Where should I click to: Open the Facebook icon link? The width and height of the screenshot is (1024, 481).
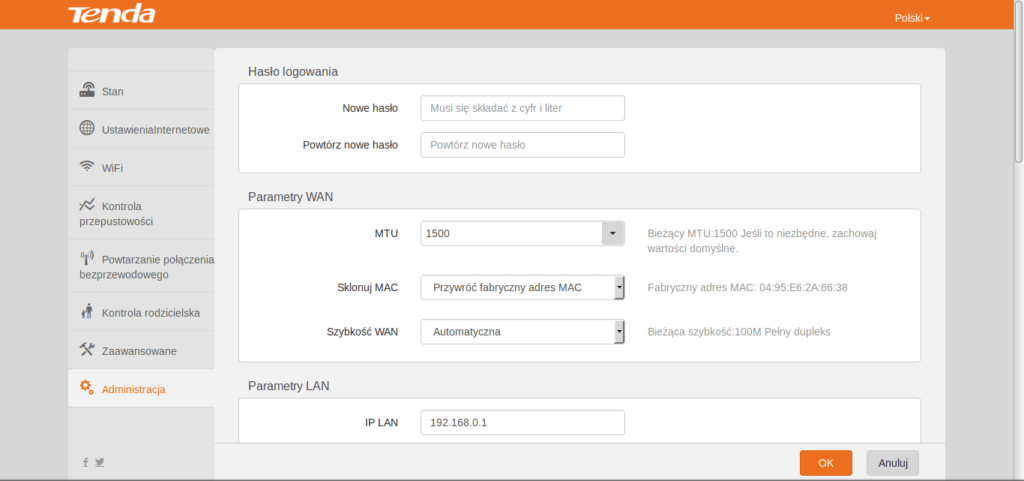tap(86, 462)
